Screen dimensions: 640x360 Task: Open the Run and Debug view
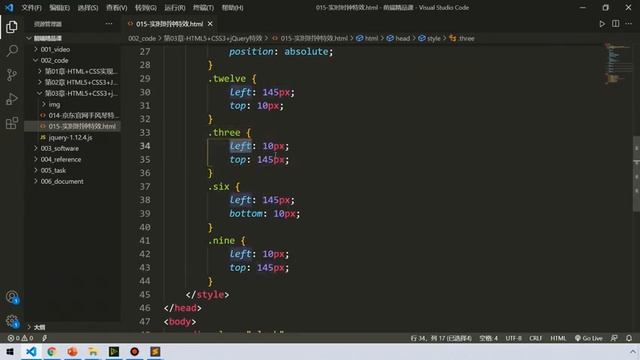[x=12, y=99]
